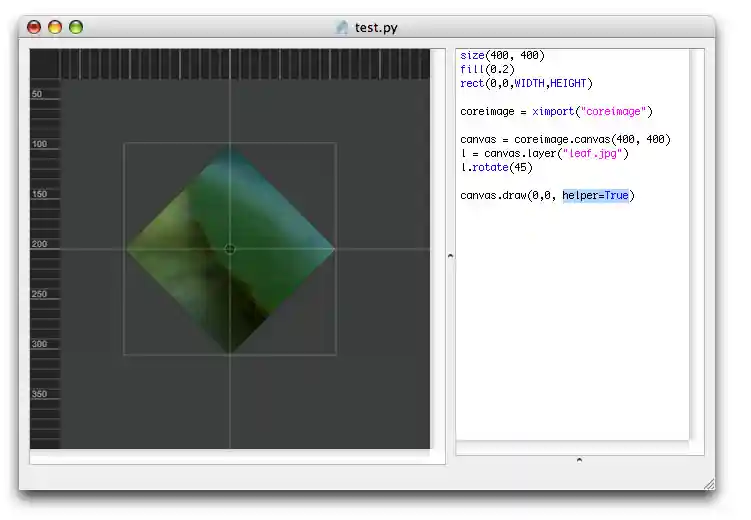Viewport: 751px width, 520px height.
Task: Click the rect(0,0,WIDTH,HEIGHT) line
Action: 526,84
